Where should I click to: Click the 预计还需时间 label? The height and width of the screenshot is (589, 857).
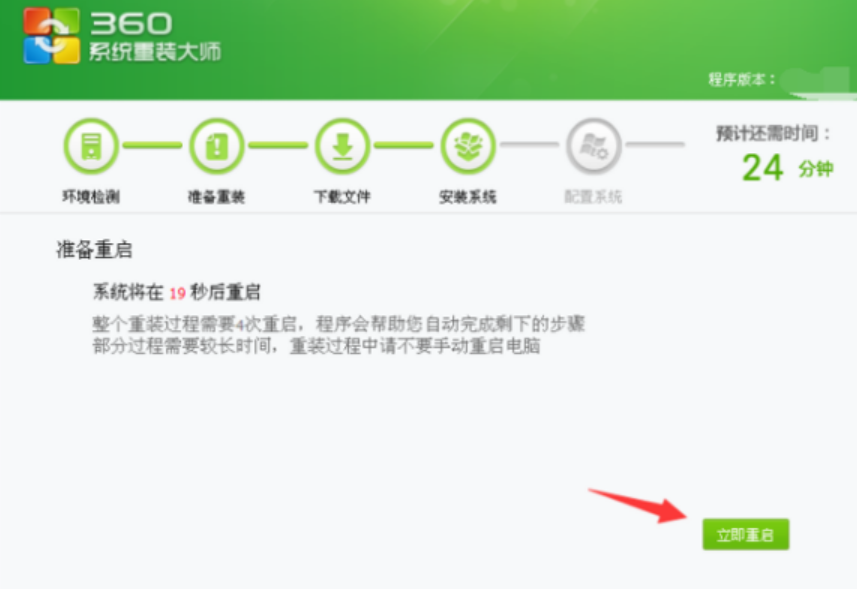point(773,133)
